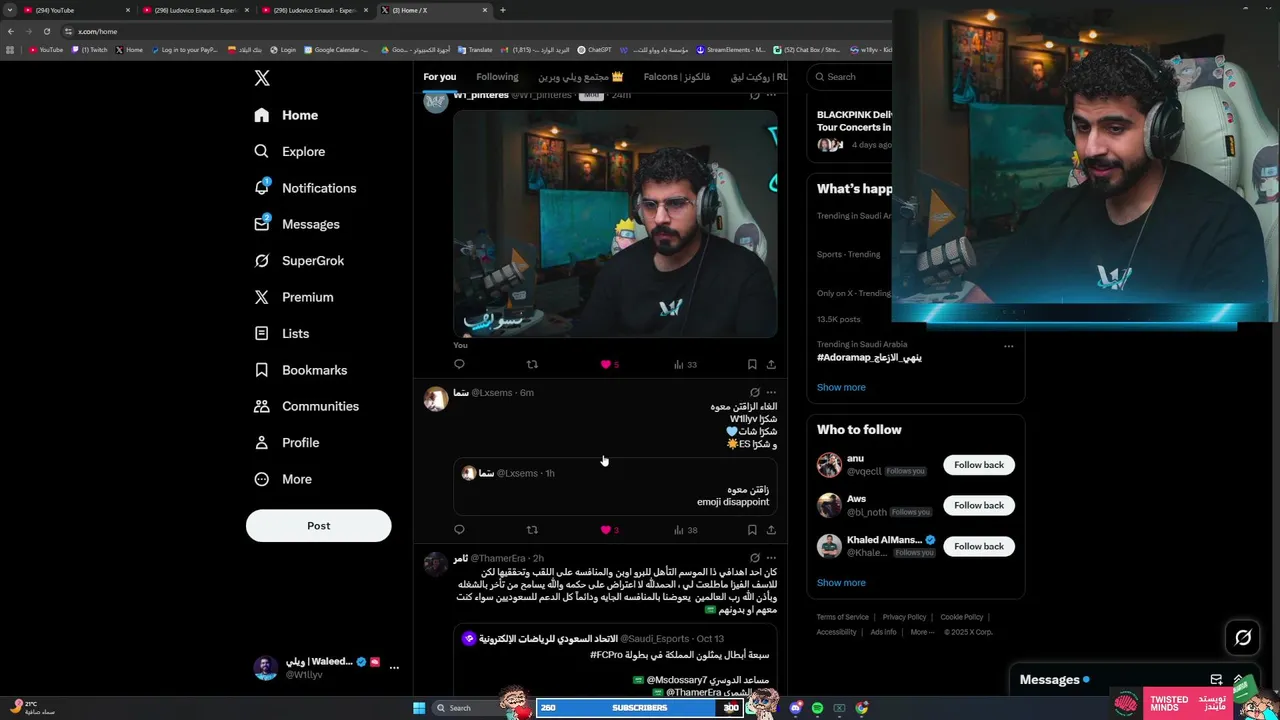Open the Windows Start menu
This screenshot has width=1280, height=720.
click(419, 708)
